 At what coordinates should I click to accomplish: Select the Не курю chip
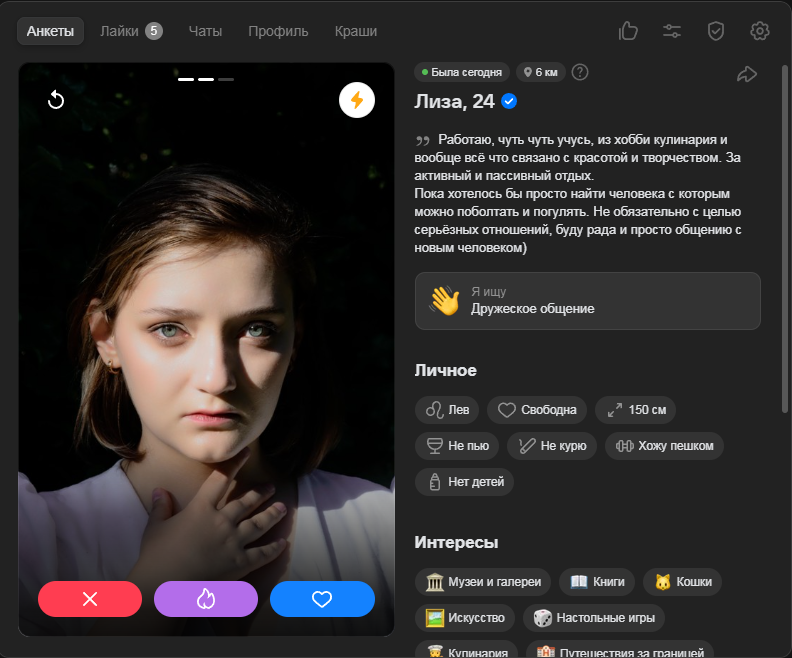(x=552, y=446)
